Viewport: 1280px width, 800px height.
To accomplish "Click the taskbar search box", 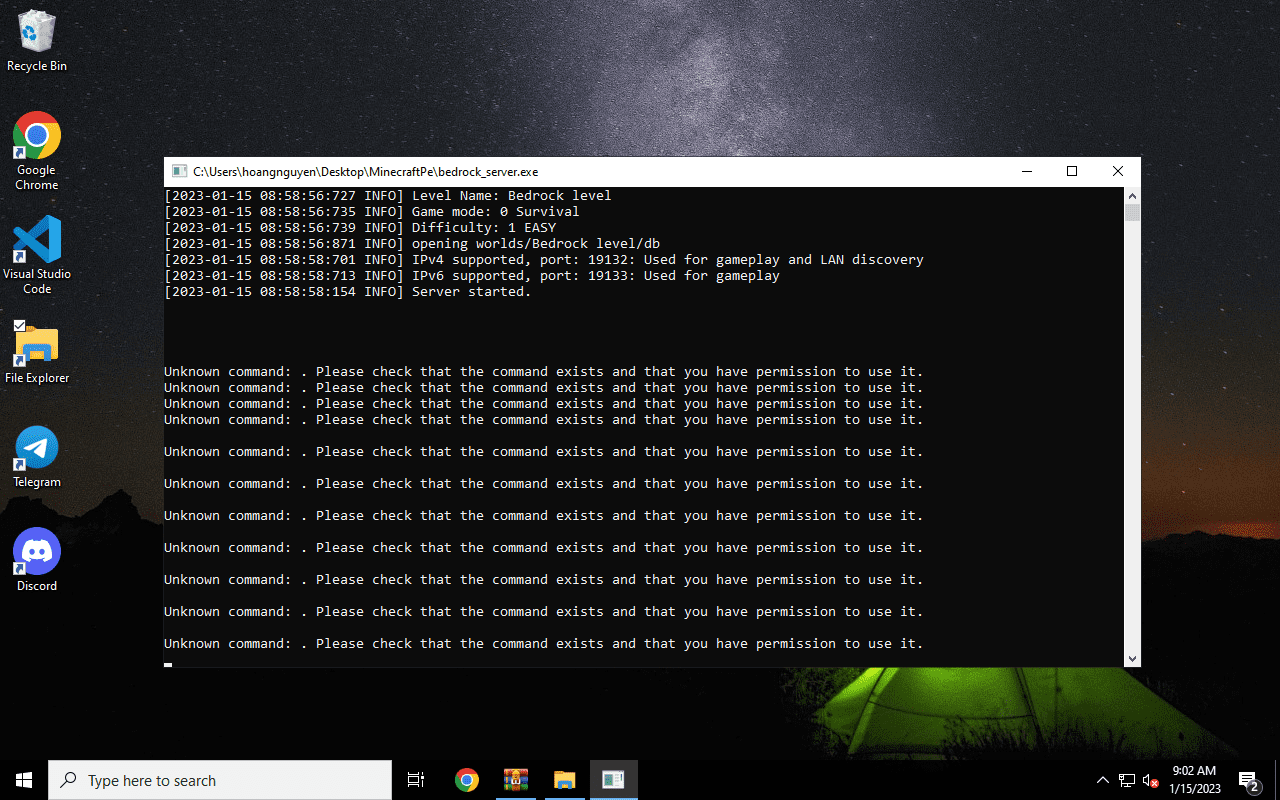I will coord(220,780).
